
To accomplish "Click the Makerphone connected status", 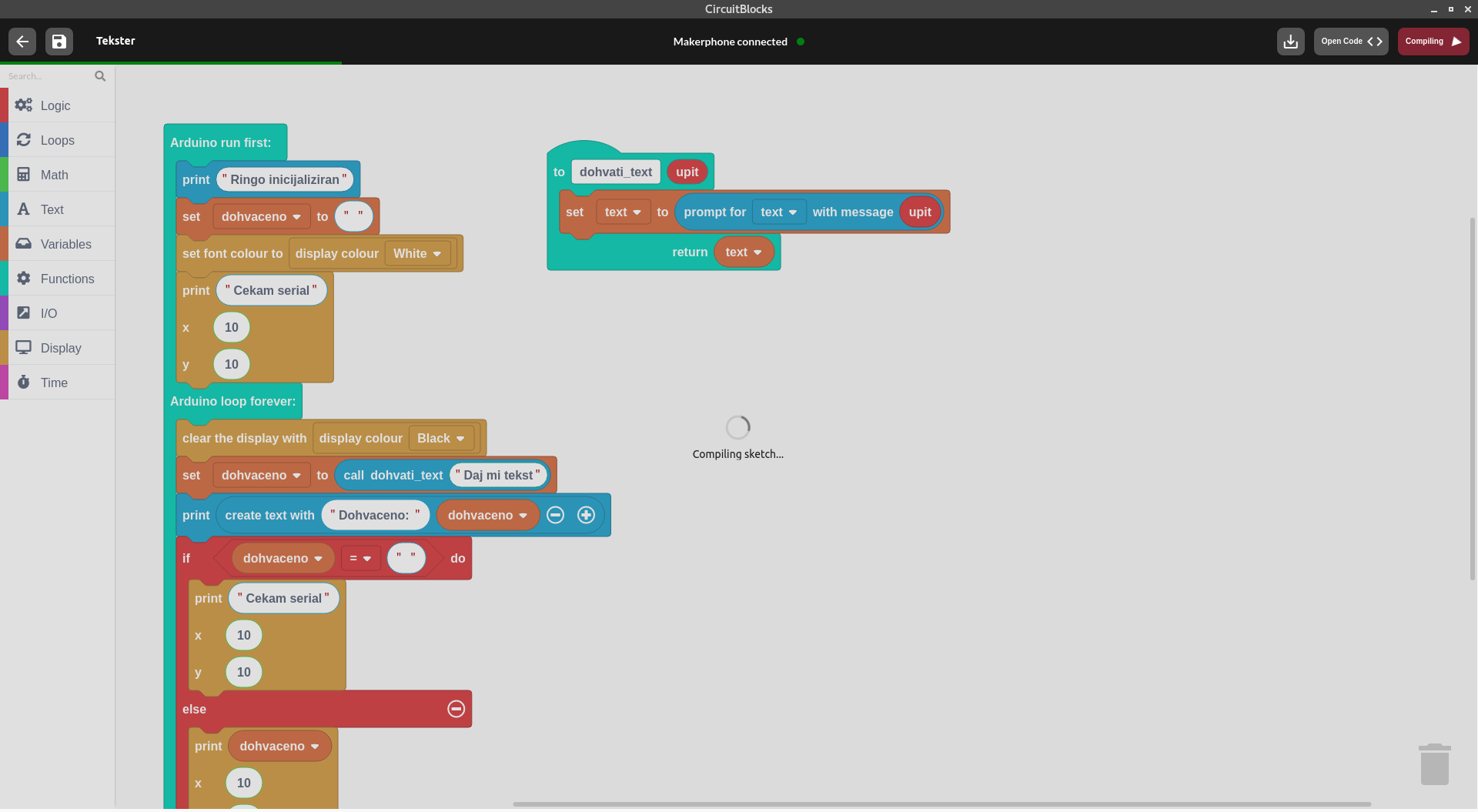I will (738, 42).
